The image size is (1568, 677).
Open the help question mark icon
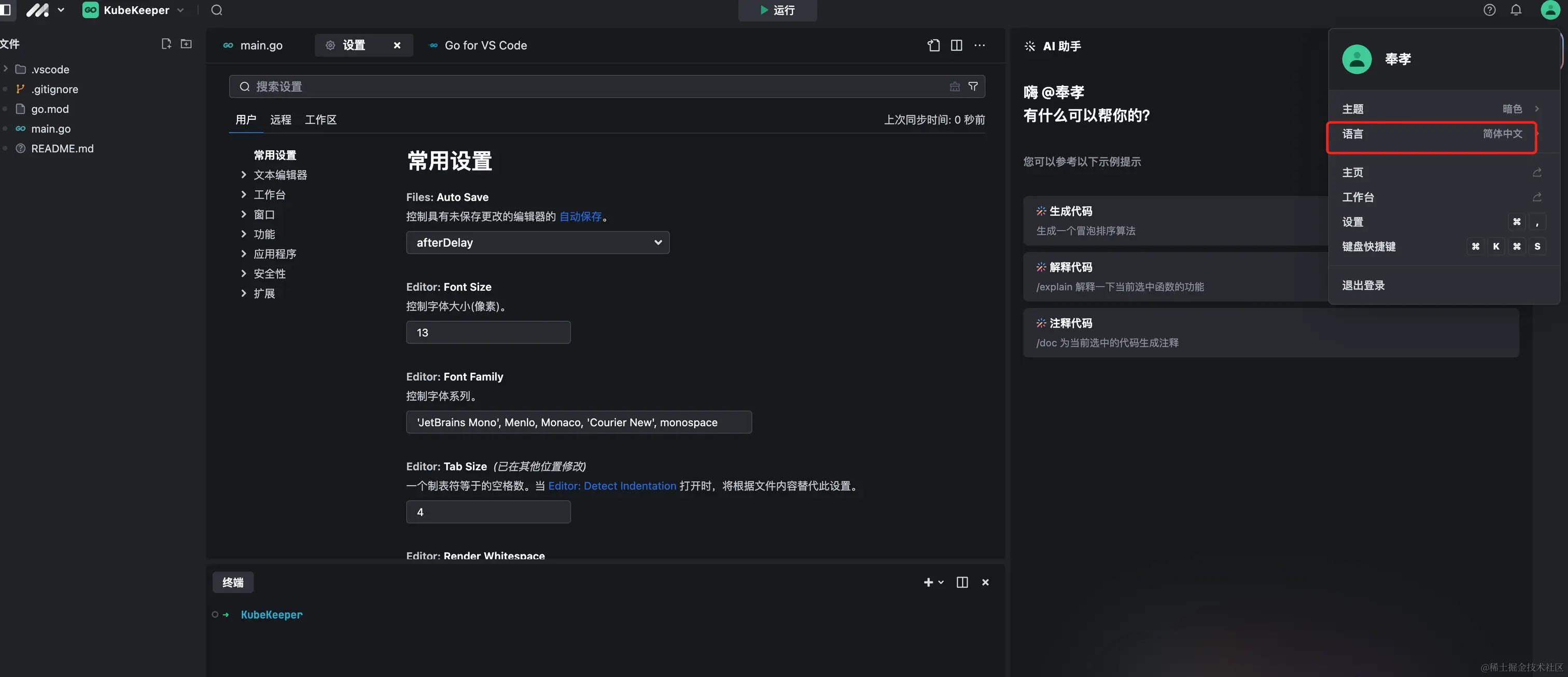1489,10
